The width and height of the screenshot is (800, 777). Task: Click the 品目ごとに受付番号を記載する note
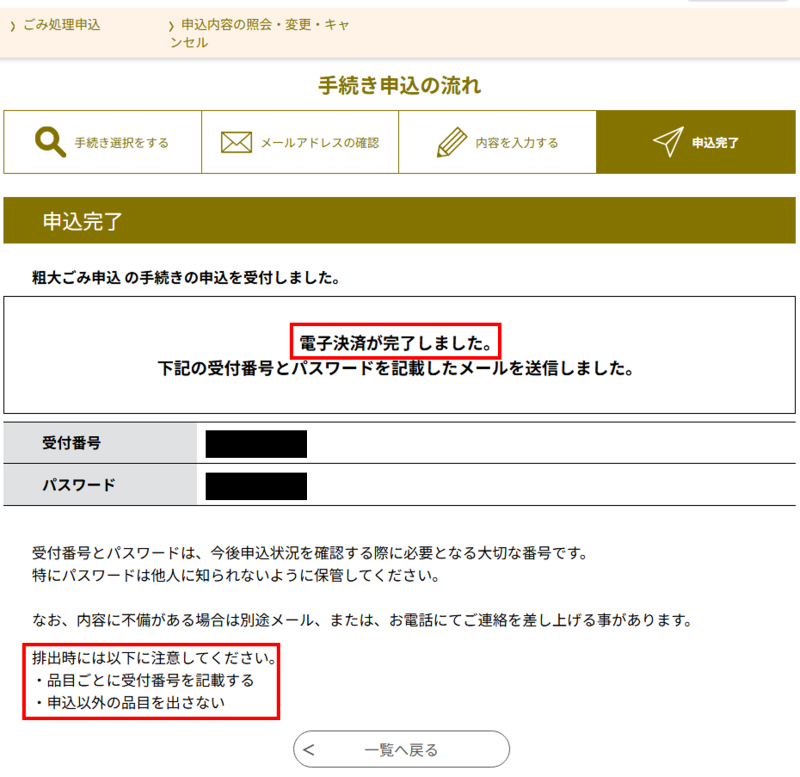click(145, 681)
